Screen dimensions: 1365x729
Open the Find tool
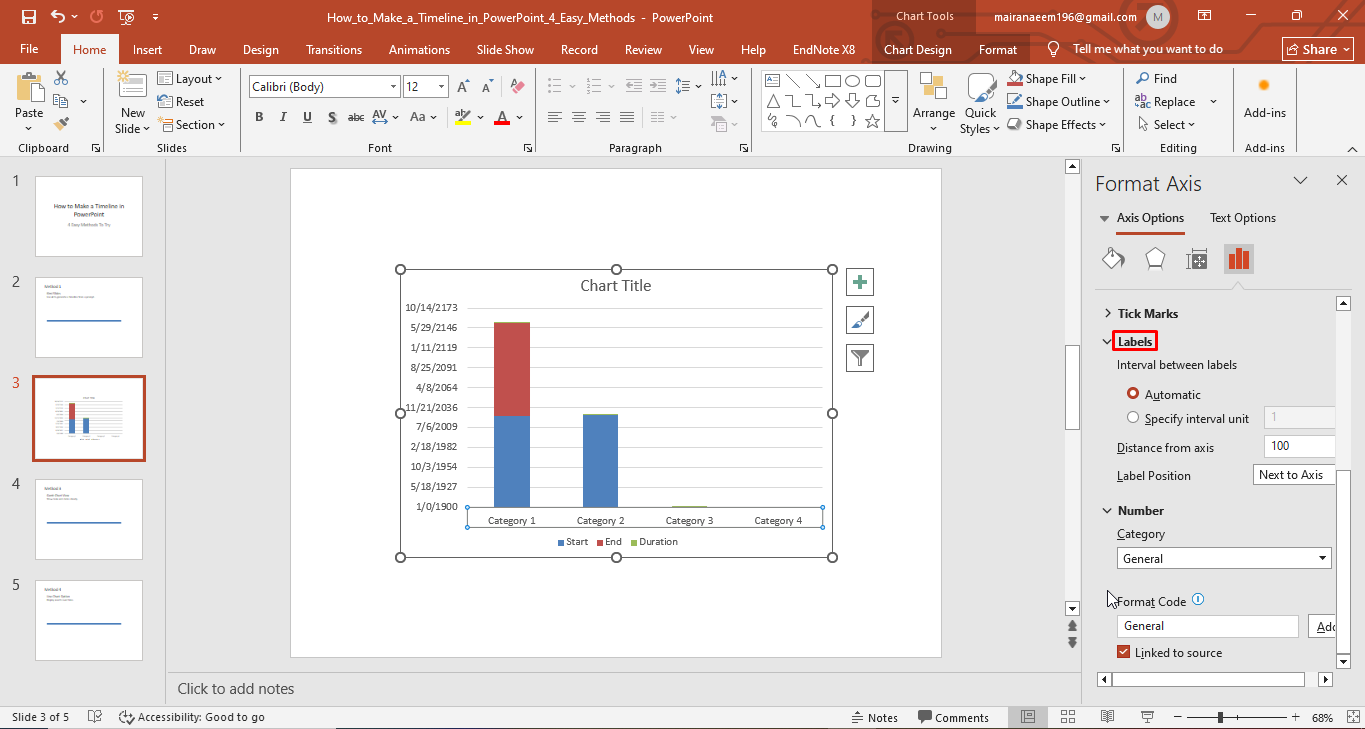pos(1156,79)
